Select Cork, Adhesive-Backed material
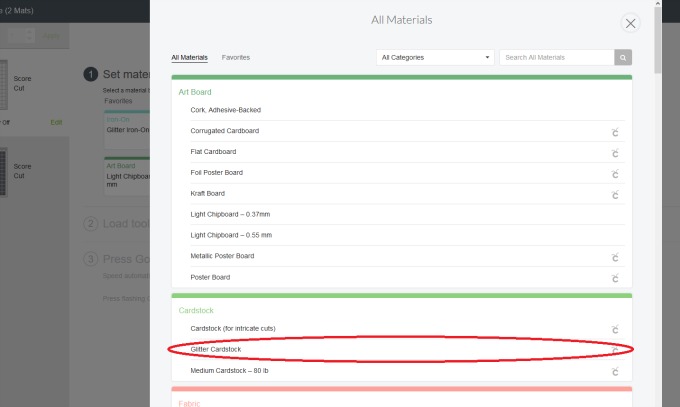 click(407, 110)
